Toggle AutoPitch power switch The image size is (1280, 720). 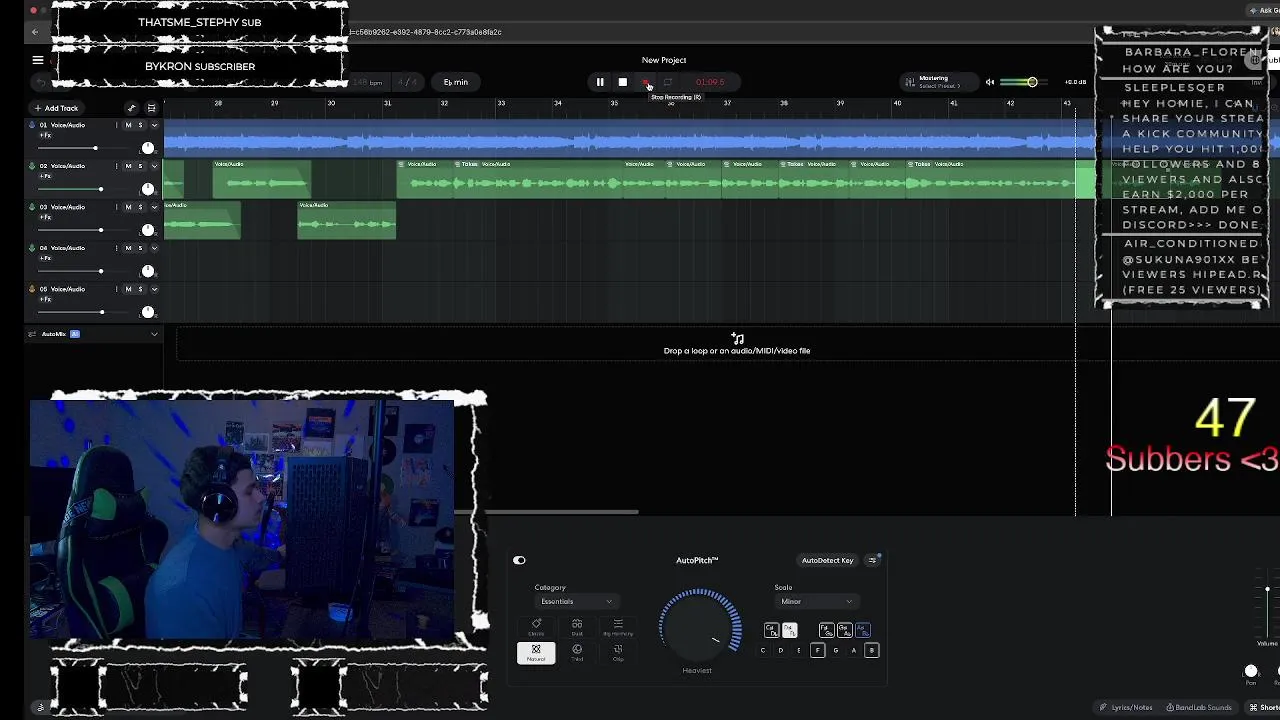[x=519, y=560]
